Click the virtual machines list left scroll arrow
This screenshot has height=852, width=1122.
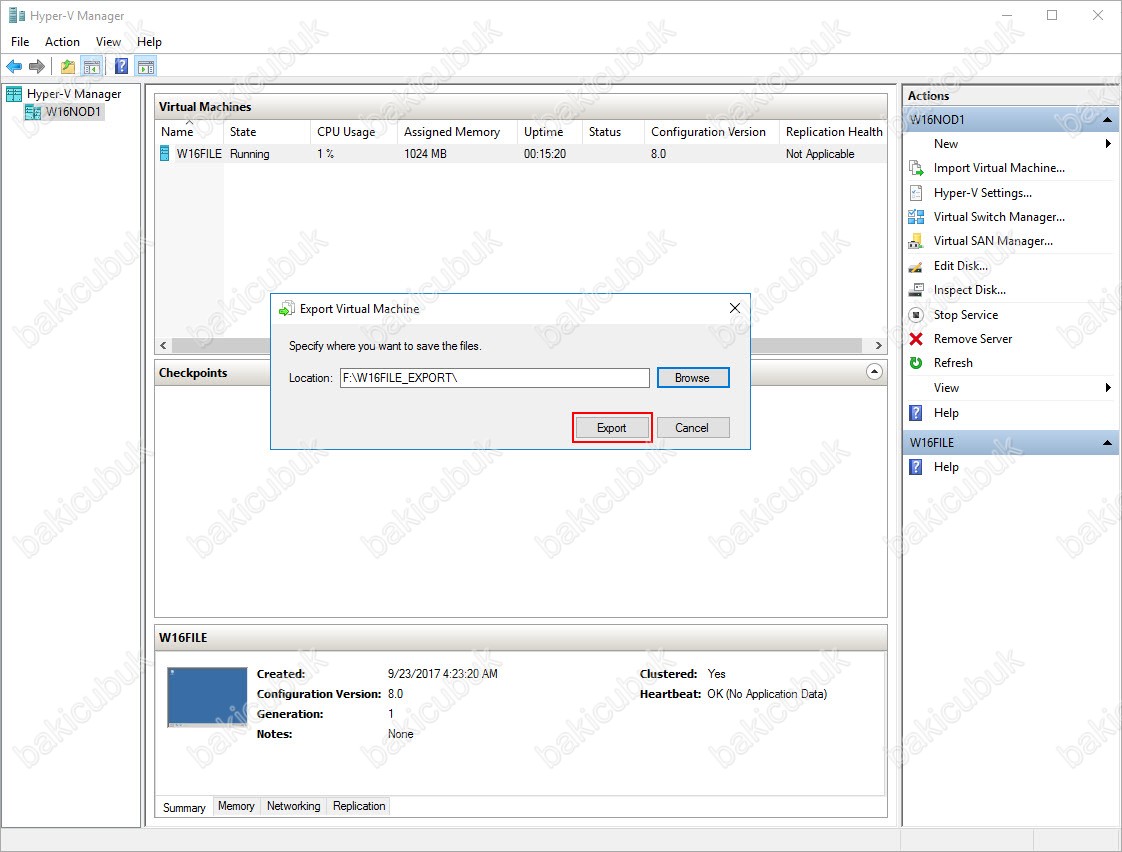click(163, 346)
